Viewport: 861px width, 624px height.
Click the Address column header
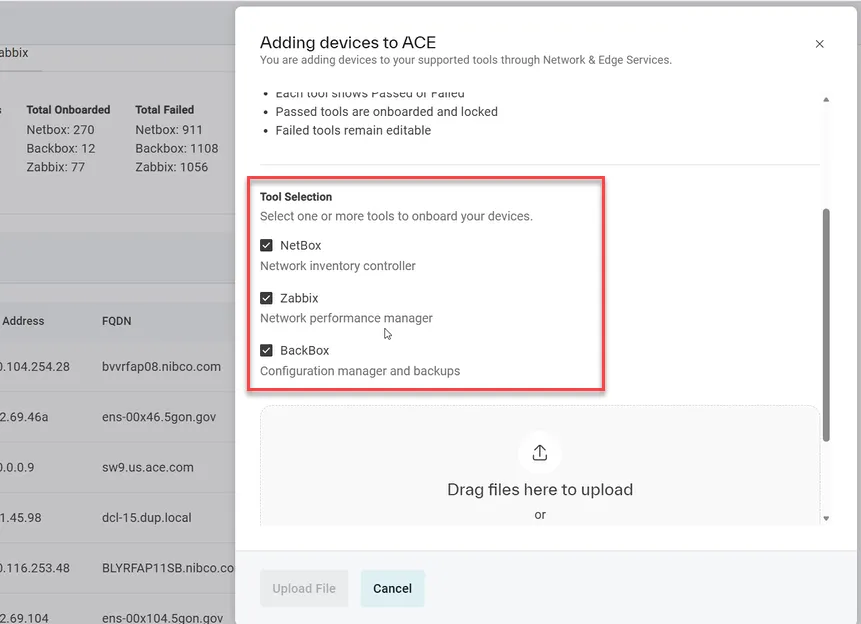click(x=23, y=321)
